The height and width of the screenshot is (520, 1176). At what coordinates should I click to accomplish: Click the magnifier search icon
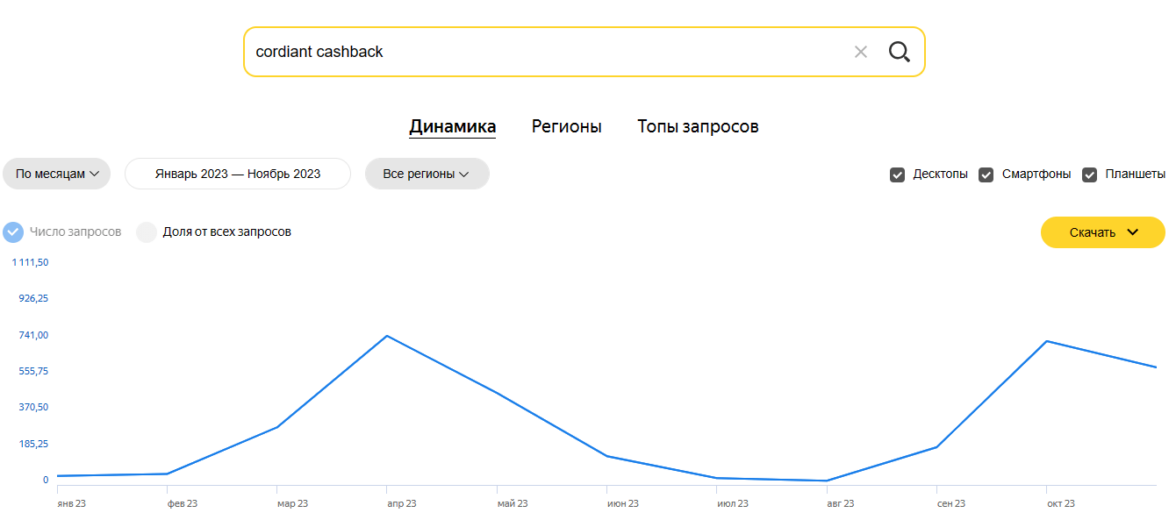coord(899,52)
